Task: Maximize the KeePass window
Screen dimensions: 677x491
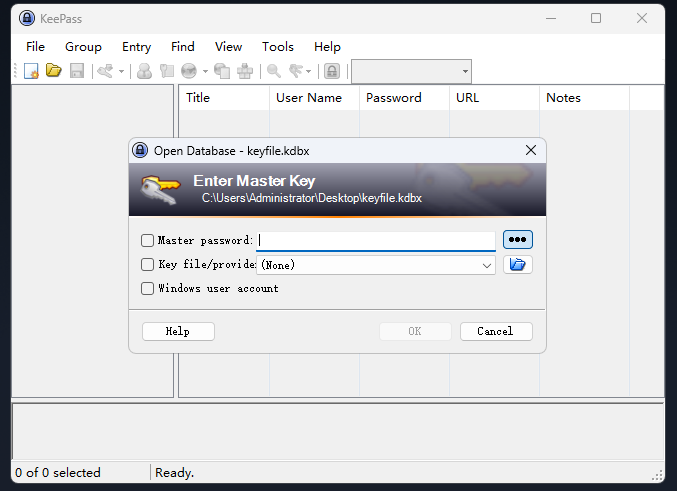Action: point(596,18)
